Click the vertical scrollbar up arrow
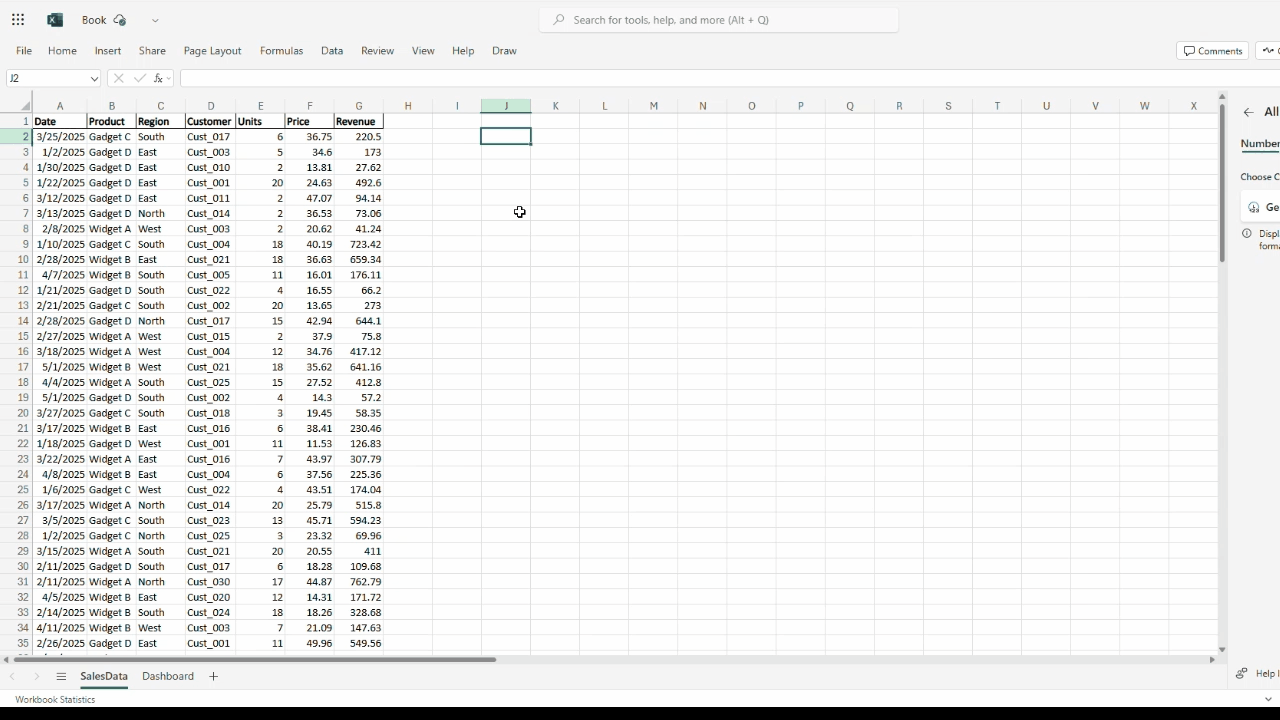The height and width of the screenshot is (720, 1280). [1222, 97]
